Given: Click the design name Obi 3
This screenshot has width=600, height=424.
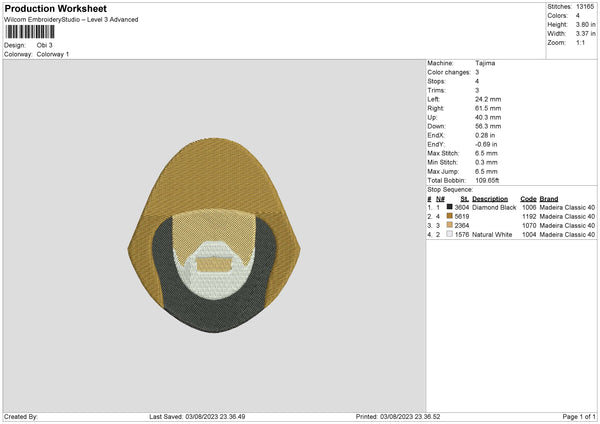Looking at the screenshot, I should [45, 45].
